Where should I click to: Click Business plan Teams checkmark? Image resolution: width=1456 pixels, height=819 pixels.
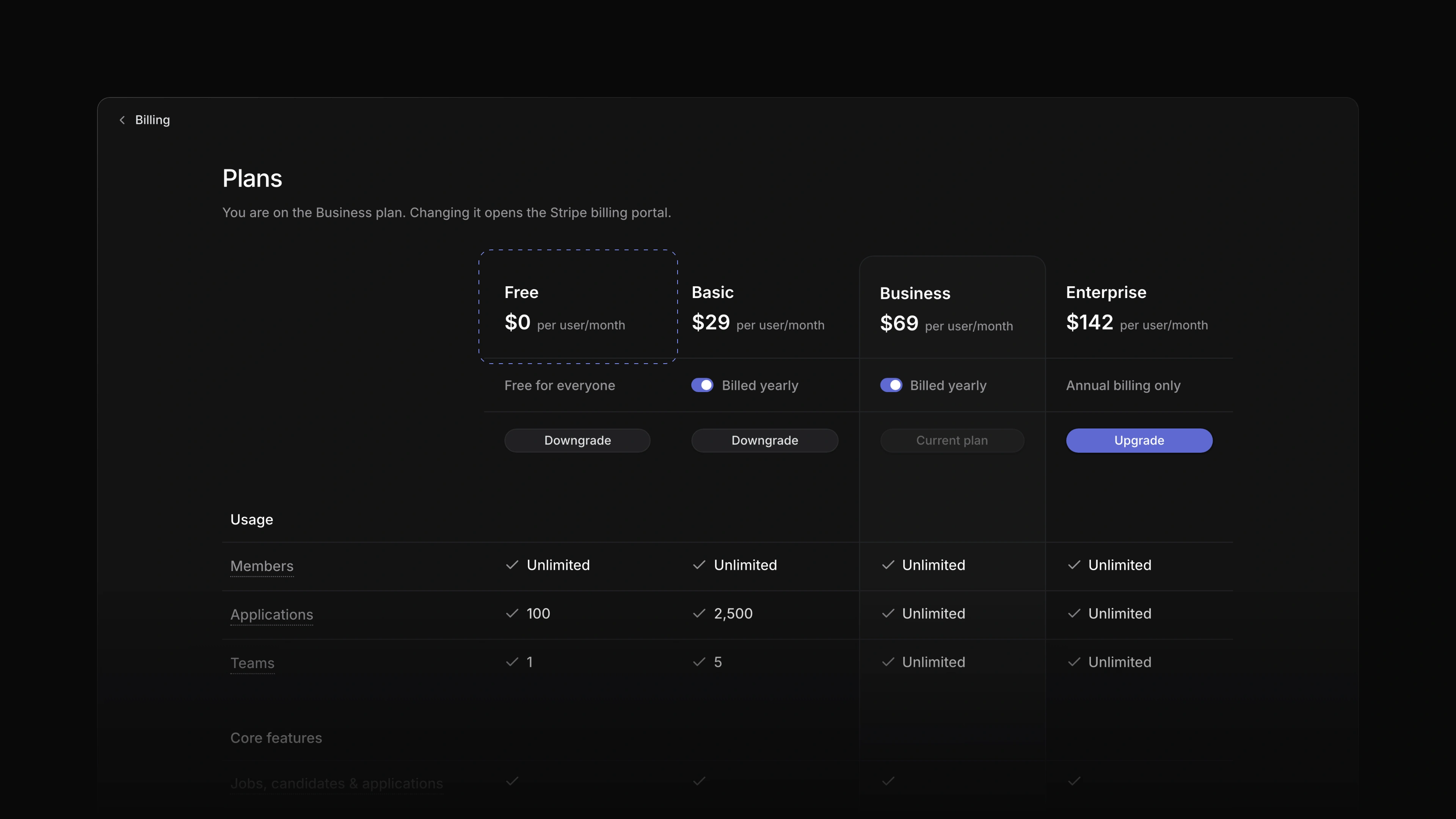coord(888,662)
